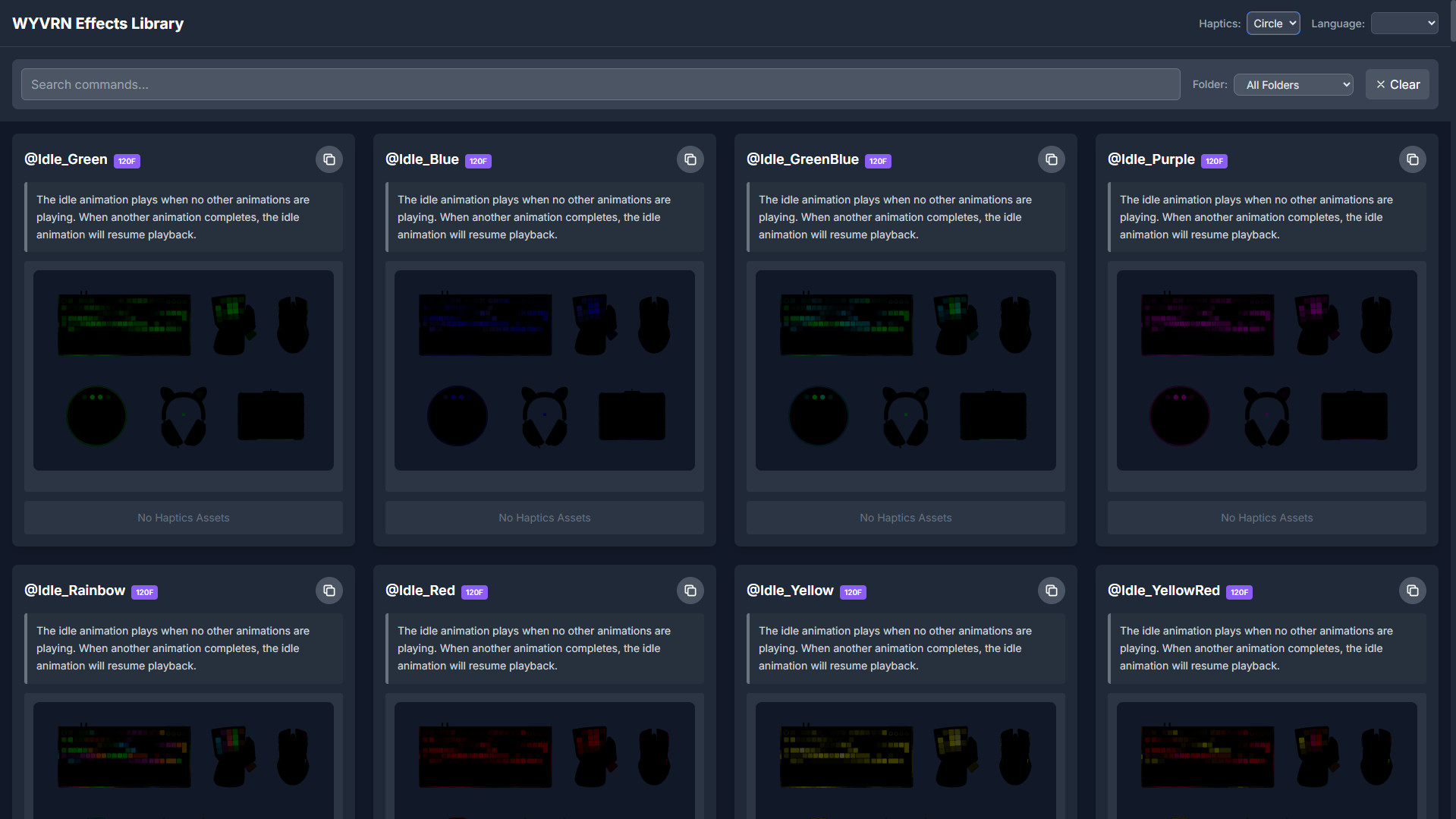Click the @Idle_Yellow device preview image
The width and height of the screenshot is (1456, 819).
pyautogui.click(x=905, y=759)
